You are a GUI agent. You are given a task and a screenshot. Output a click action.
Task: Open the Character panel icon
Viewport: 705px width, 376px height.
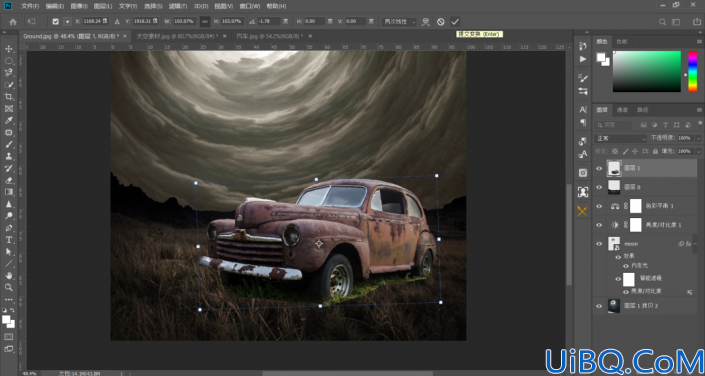[583, 109]
